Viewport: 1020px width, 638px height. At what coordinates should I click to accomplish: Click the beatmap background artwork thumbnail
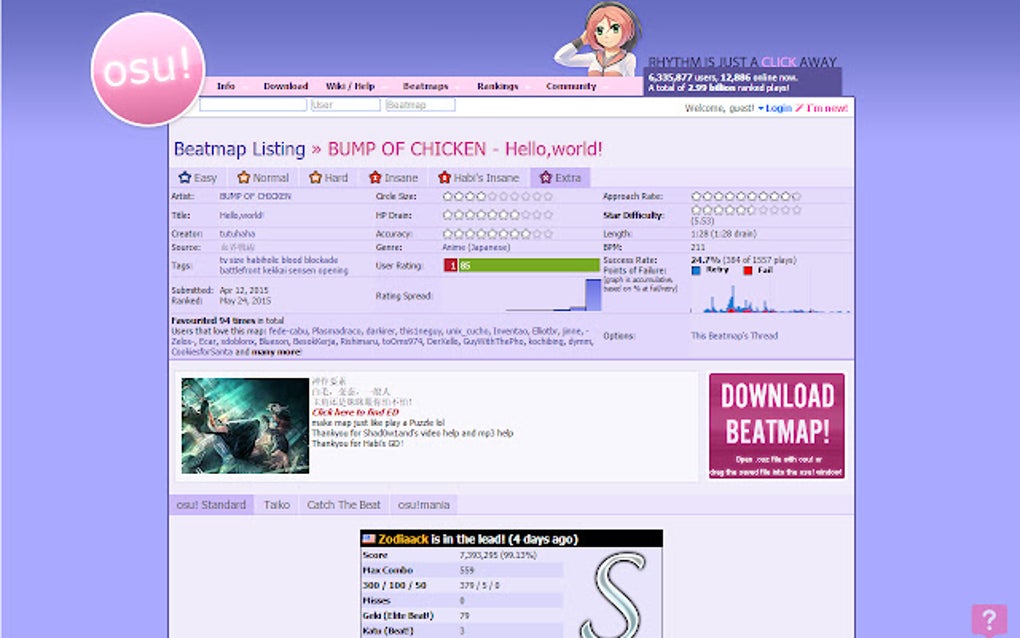[x=245, y=425]
